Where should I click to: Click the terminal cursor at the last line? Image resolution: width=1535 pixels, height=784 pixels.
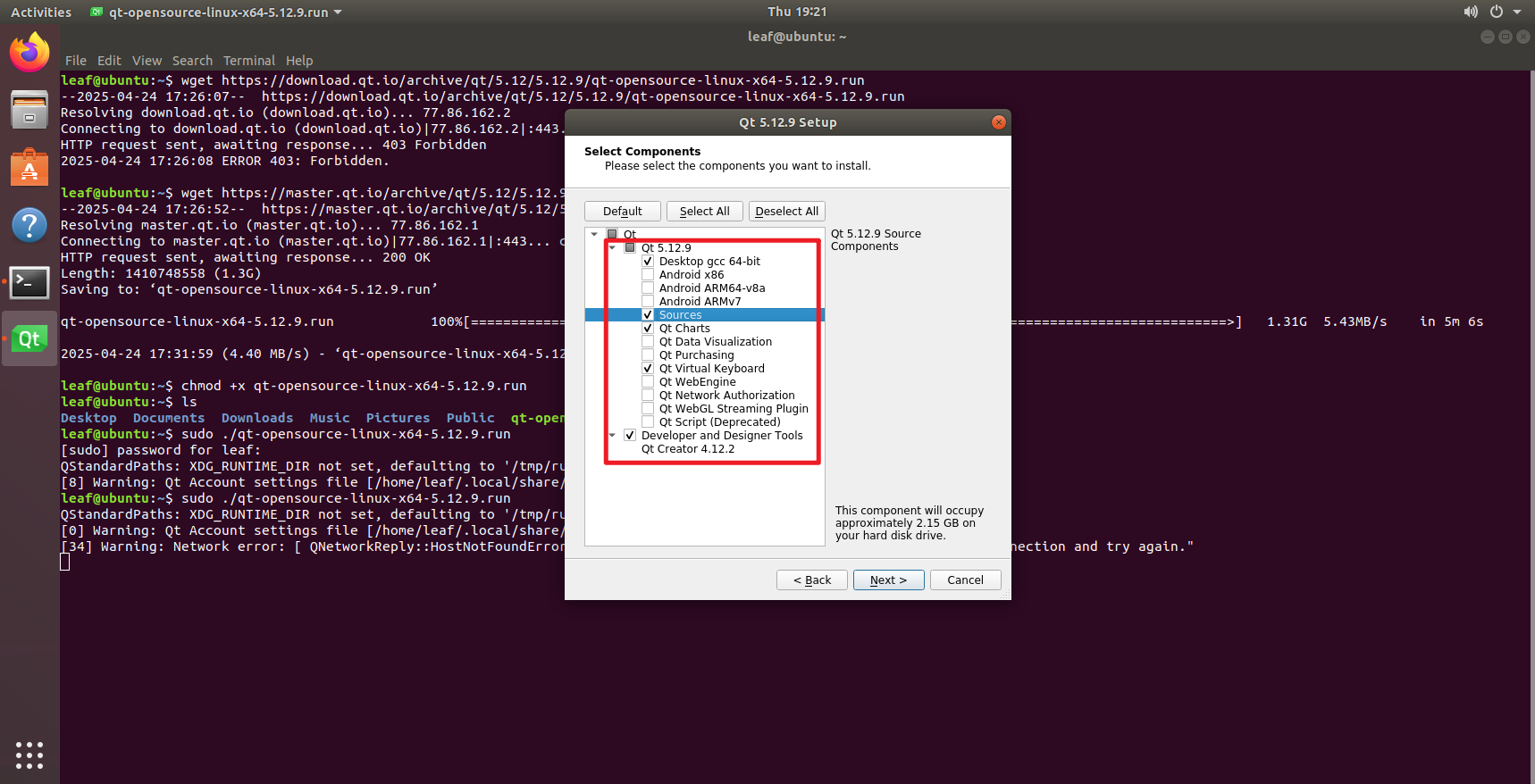(64, 562)
